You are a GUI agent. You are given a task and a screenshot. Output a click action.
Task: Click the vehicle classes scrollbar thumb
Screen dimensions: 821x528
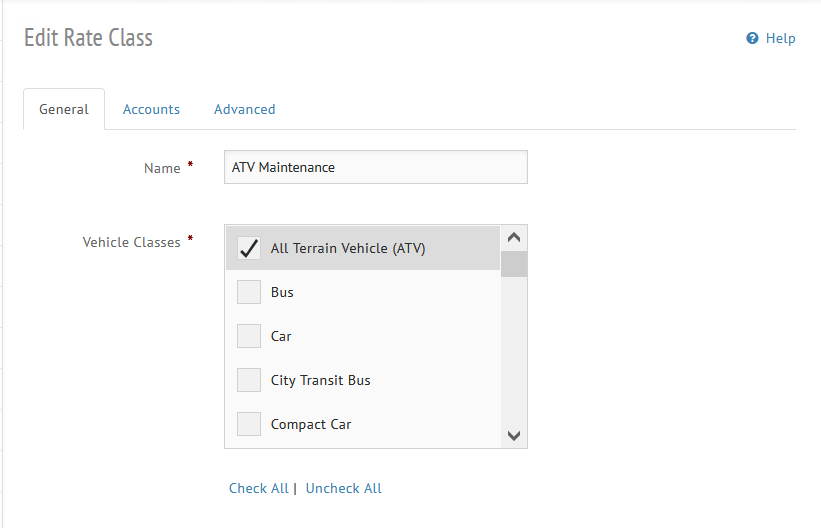pos(514,264)
